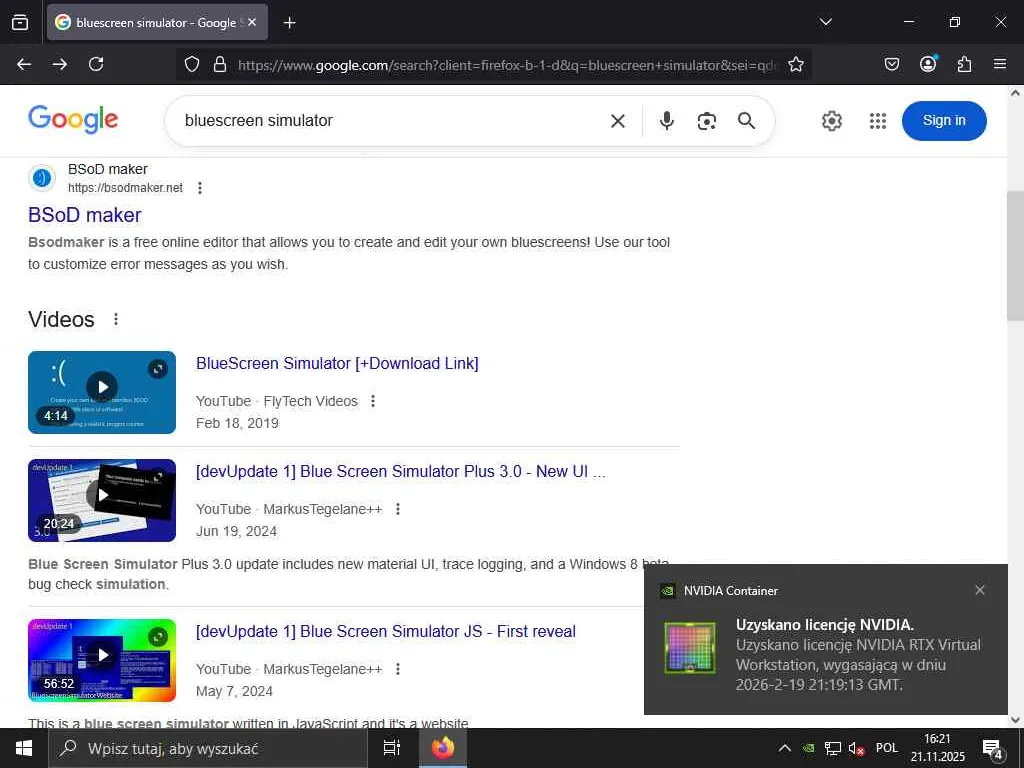Image resolution: width=1024 pixels, height=768 pixels.
Task: Save page to Pocket
Action: click(x=891, y=64)
